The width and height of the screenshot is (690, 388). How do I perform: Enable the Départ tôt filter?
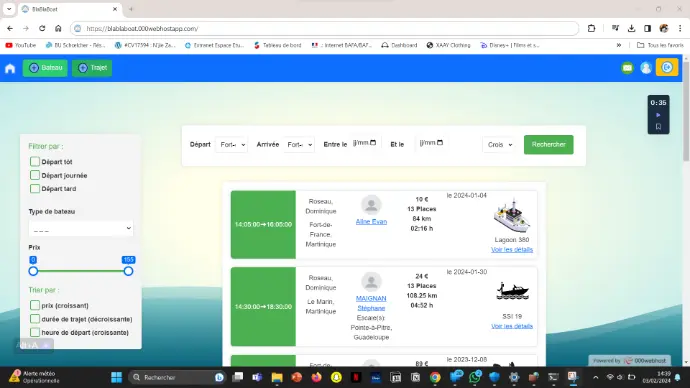pyautogui.click(x=35, y=161)
